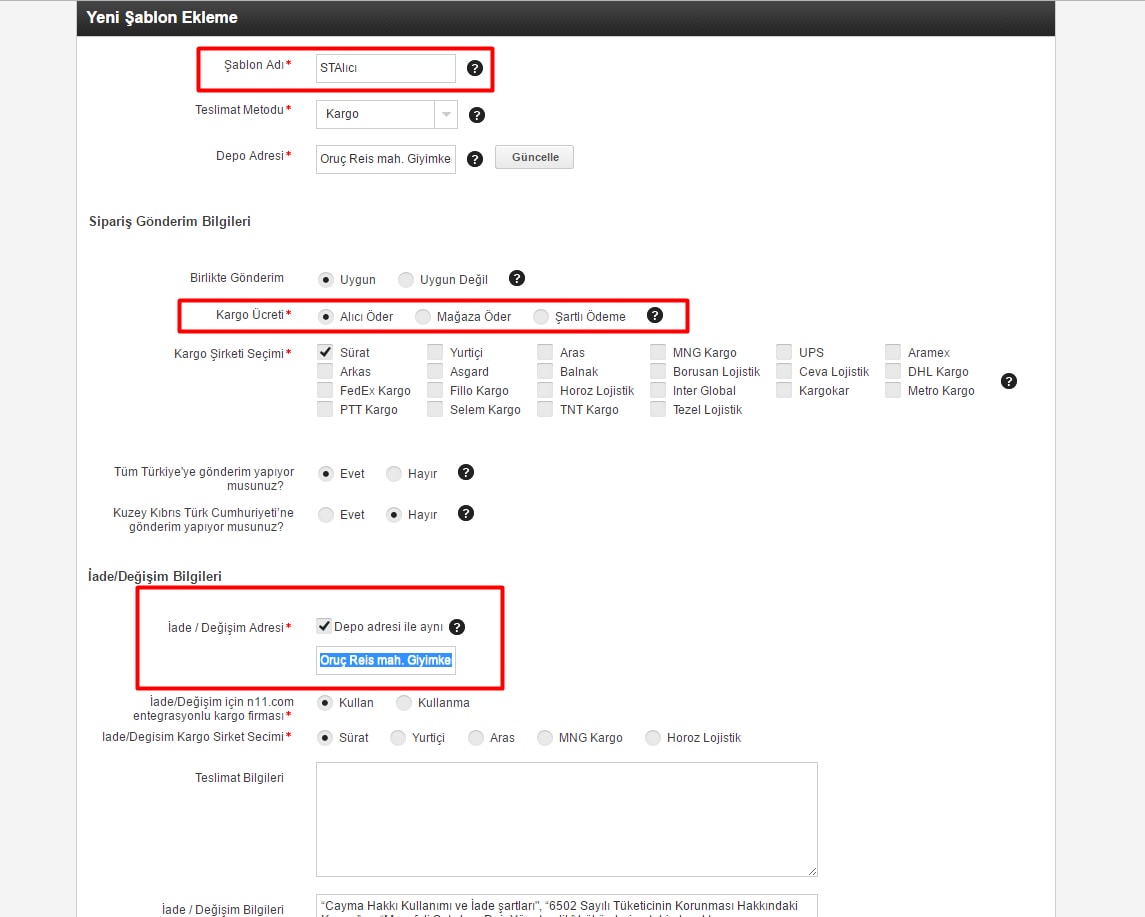Choose Kullanma for n11.com integrated cargo
Screen dimensions: 1145x917
[404, 702]
